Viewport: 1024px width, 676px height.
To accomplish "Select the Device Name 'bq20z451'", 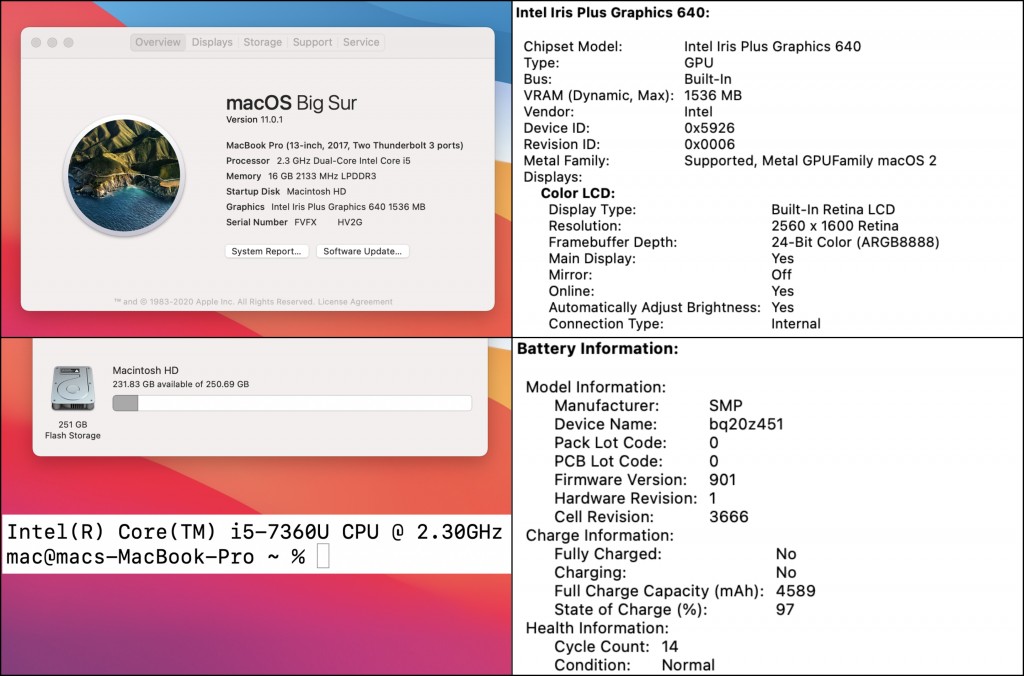I will point(746,425).
